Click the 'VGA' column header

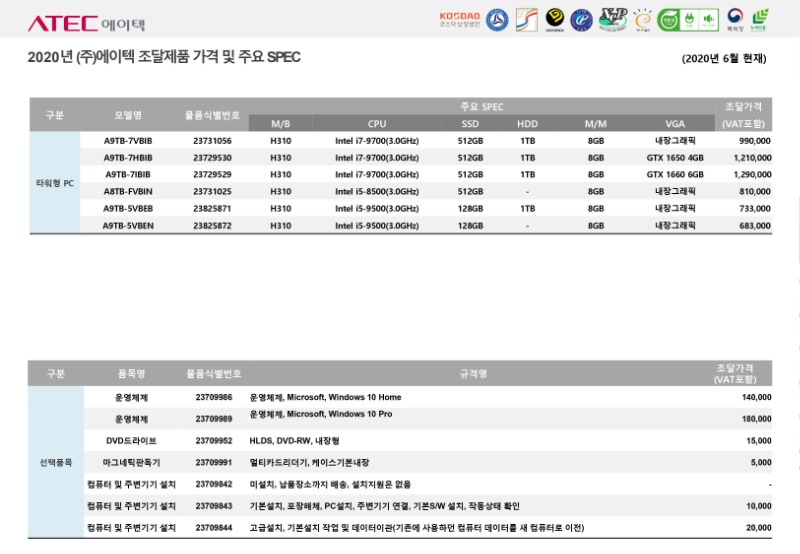[x=674, y=123]
